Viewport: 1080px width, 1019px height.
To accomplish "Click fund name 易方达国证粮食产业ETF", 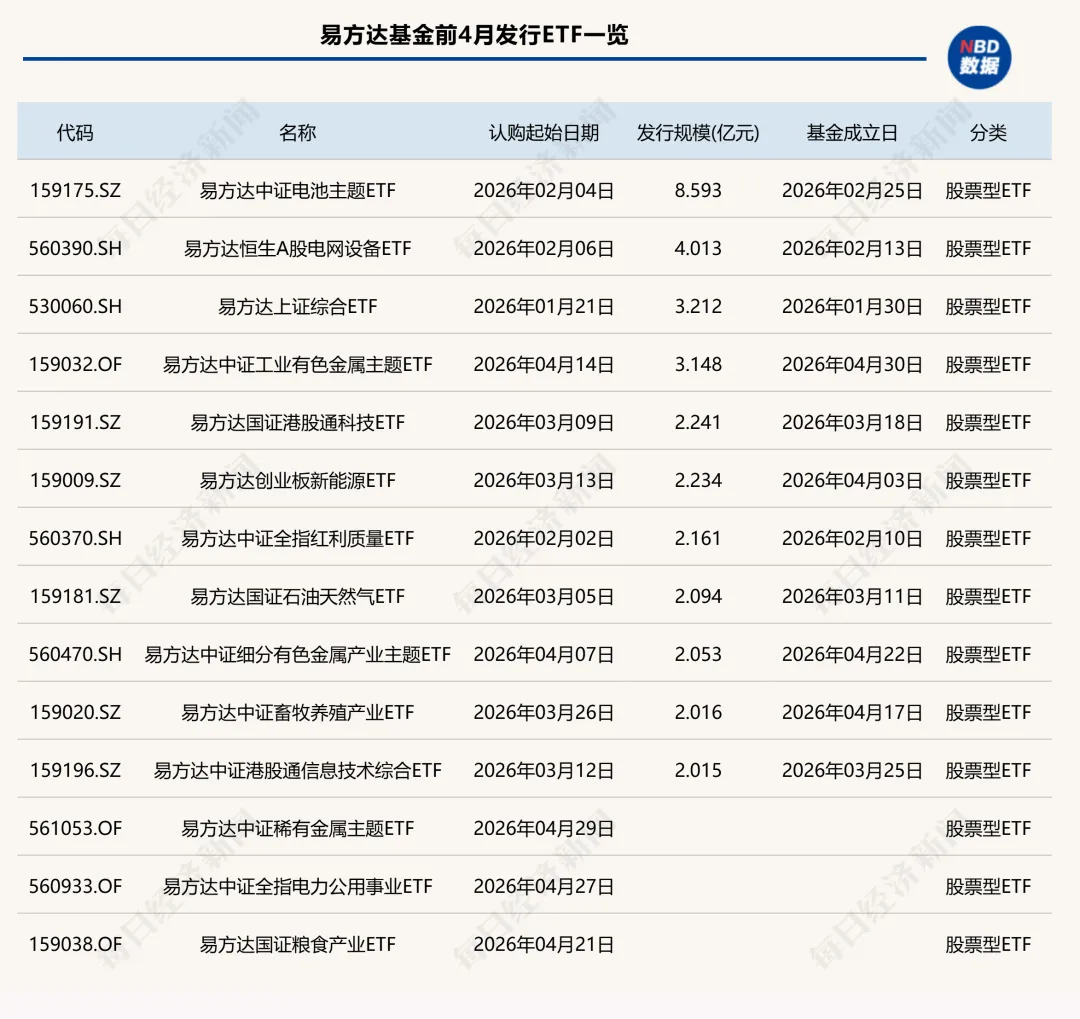I will click(298, 943).
